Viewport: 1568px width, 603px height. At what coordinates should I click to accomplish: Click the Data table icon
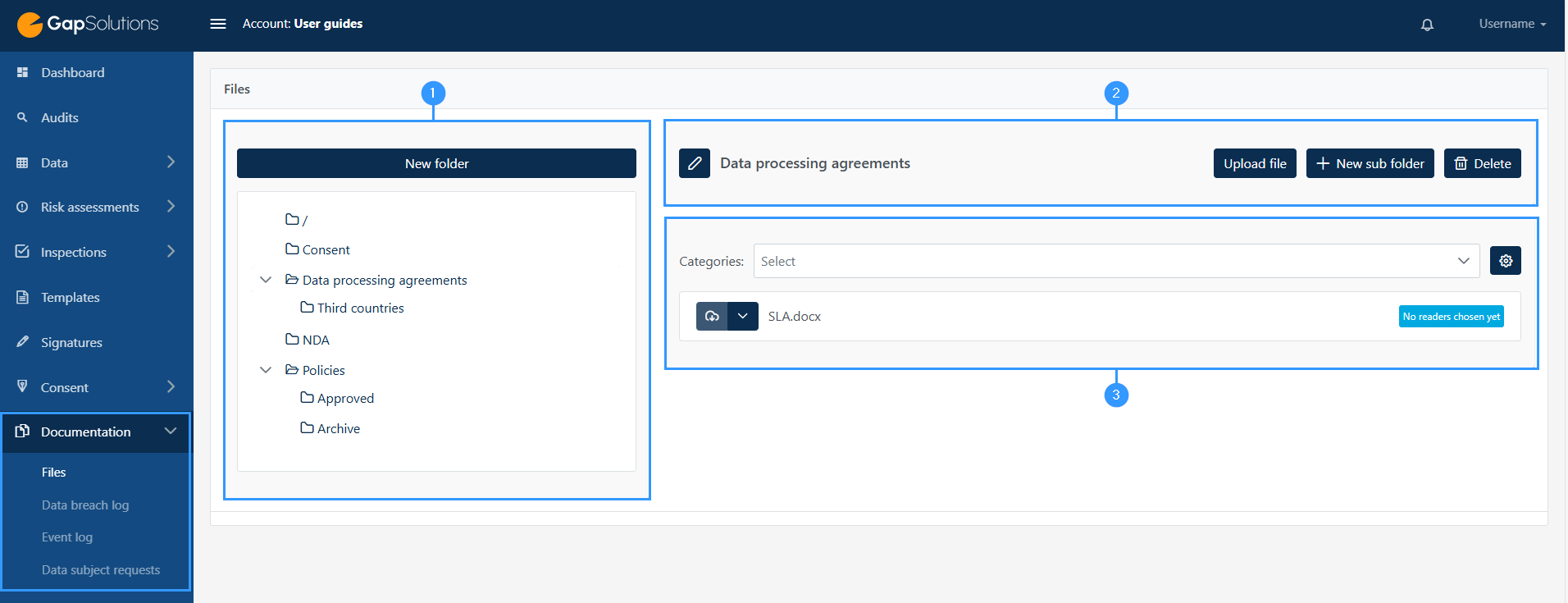[22, 162]
